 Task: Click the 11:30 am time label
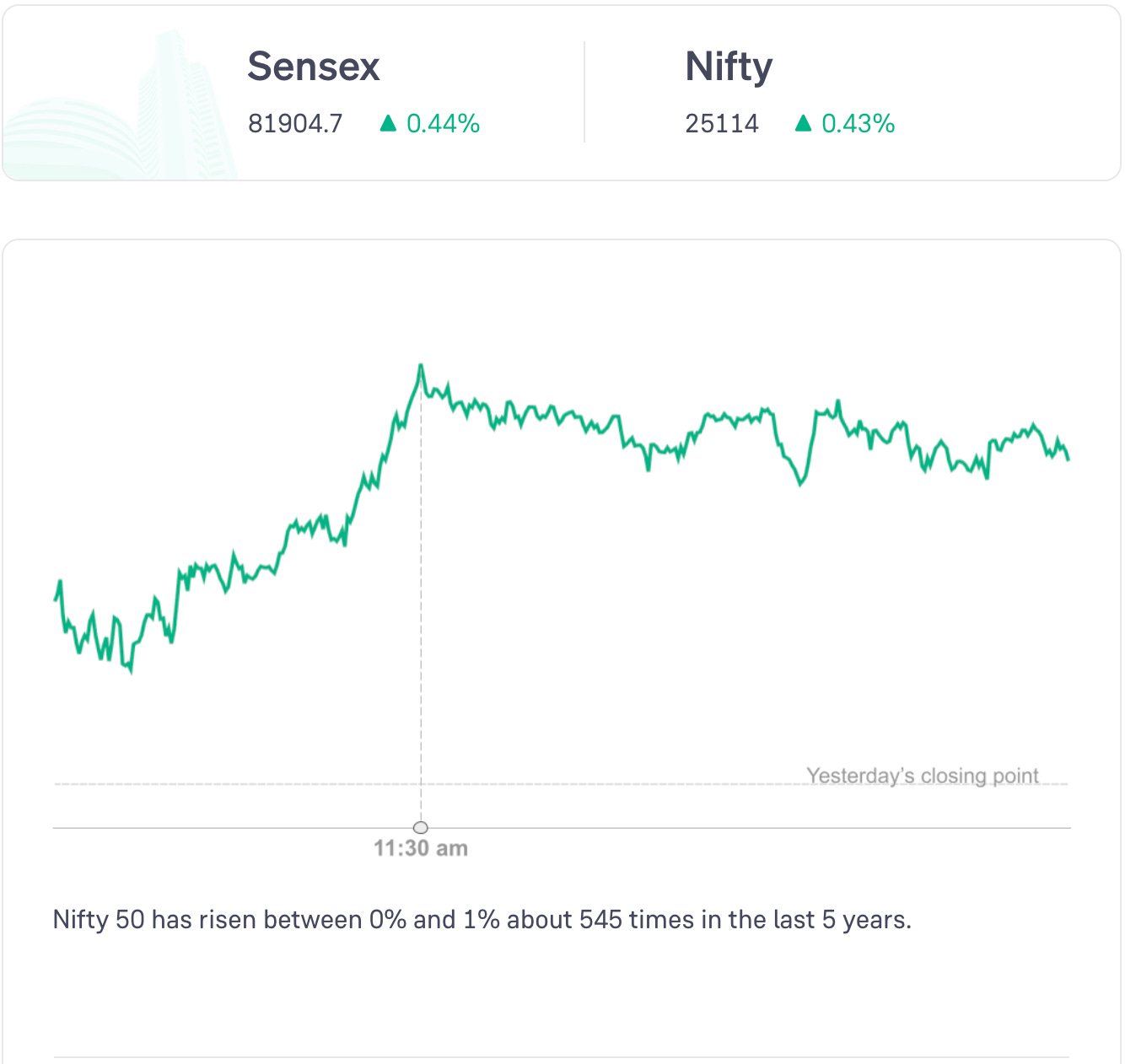click(421, 848)
